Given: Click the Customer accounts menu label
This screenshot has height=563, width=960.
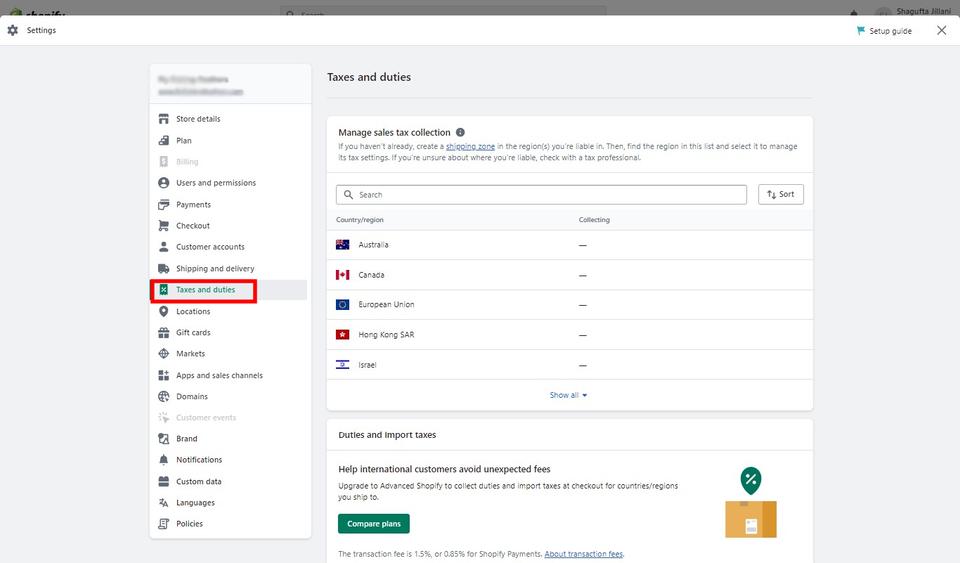Looking at the screenshot, I should pyautogui.click(x=210, y=247).
